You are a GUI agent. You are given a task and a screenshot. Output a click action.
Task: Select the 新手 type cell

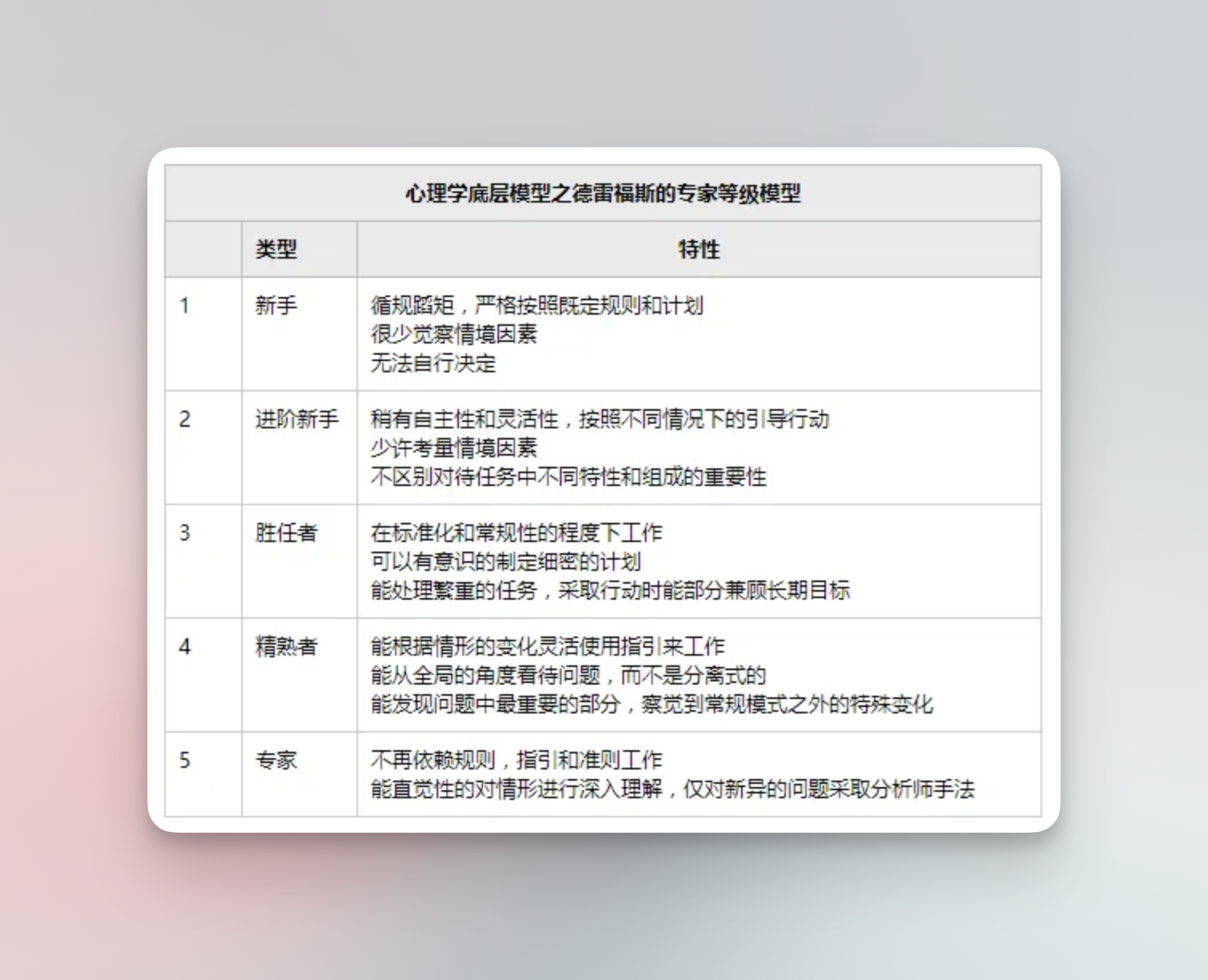click(276, 306)
